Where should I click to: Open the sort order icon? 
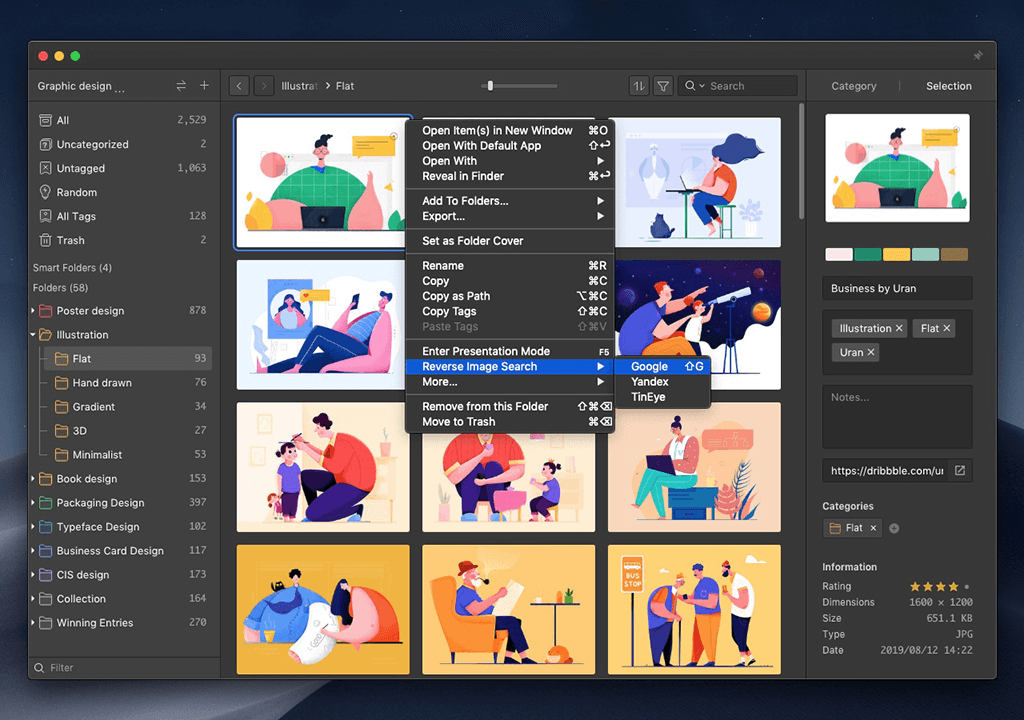638,86
